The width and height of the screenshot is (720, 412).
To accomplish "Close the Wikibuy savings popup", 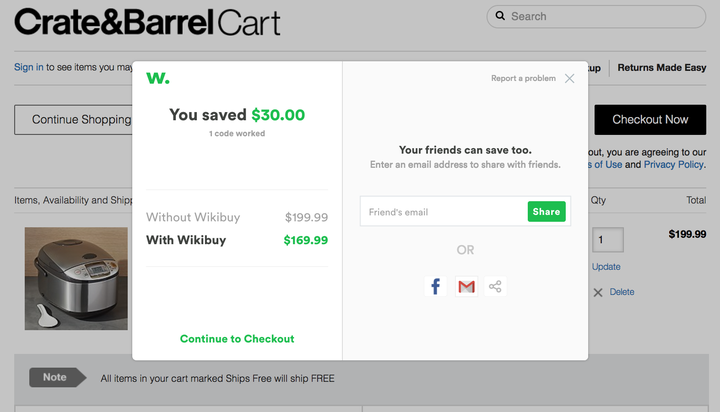I will coord(569,79).
